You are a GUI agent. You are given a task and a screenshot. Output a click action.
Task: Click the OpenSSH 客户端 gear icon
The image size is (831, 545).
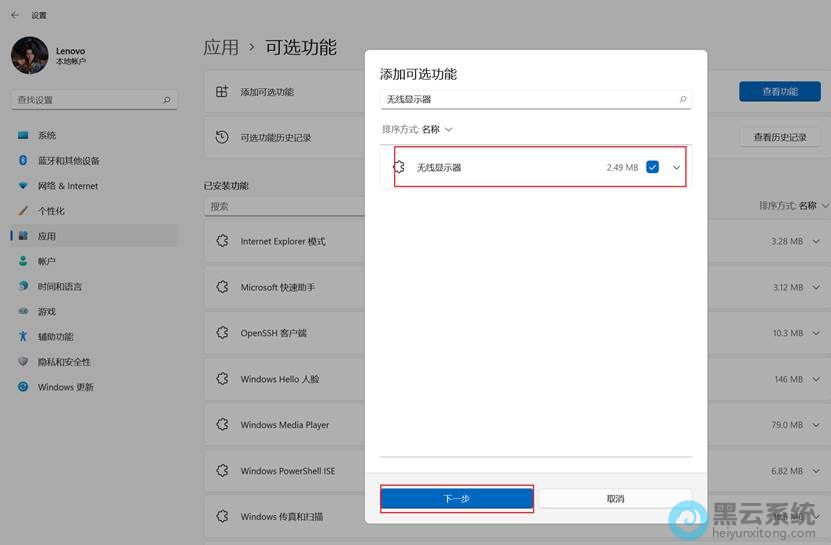click(222, 333)
